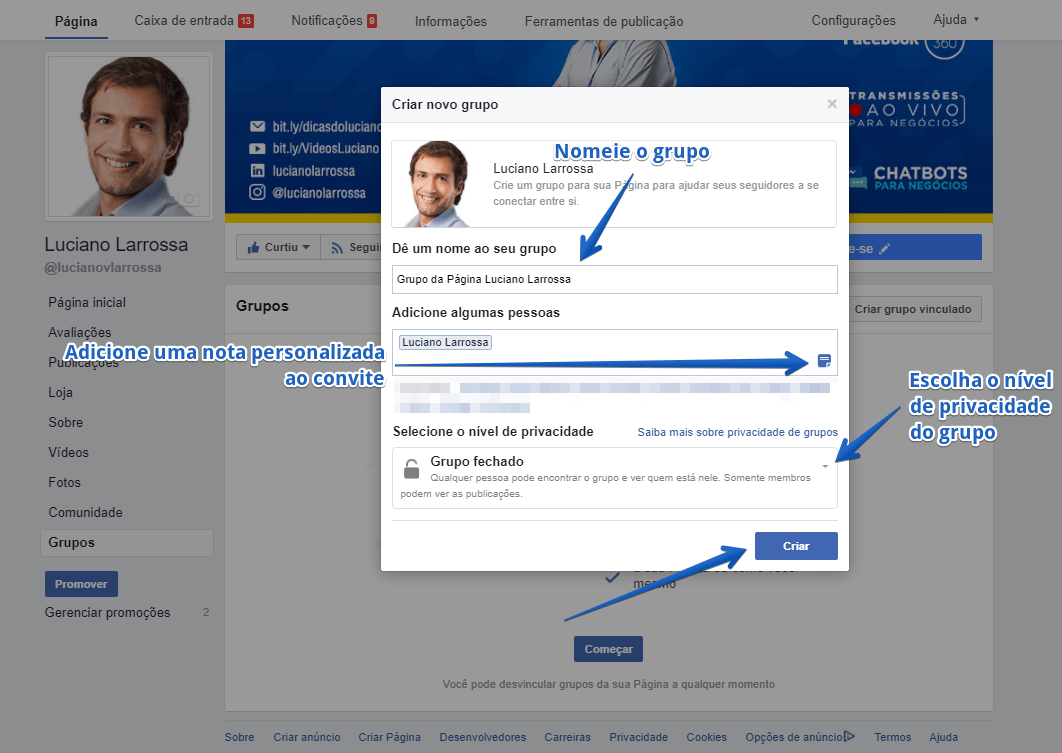Open the Sobre footer link
The width and height of the screenshot is (1062, 753).
240,737
